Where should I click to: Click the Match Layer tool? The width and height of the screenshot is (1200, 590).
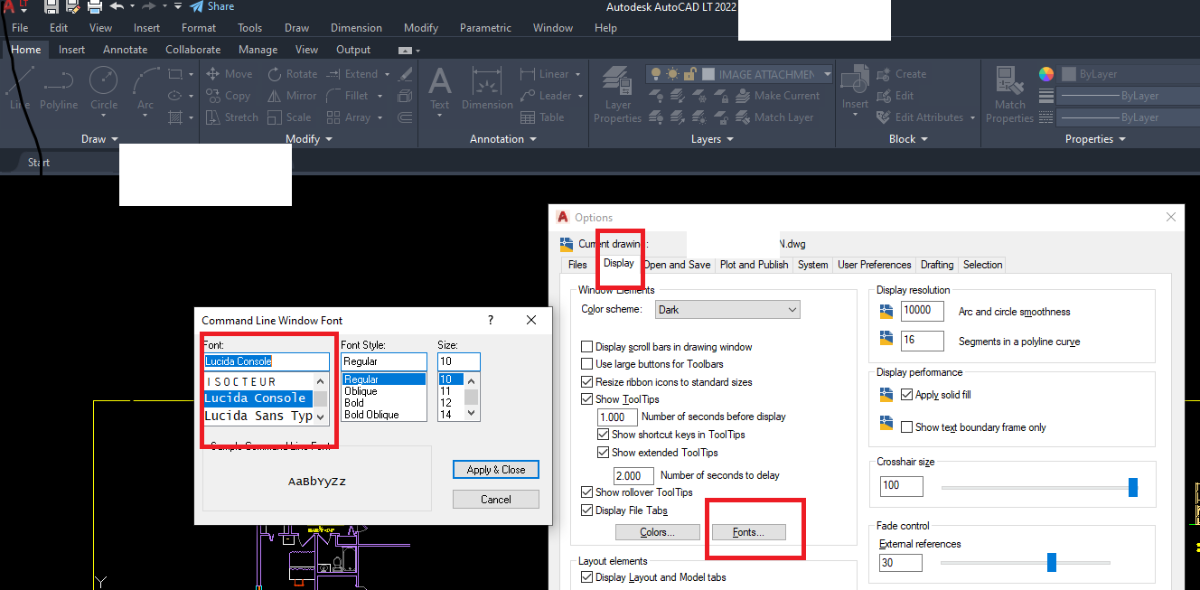(773, 117)
